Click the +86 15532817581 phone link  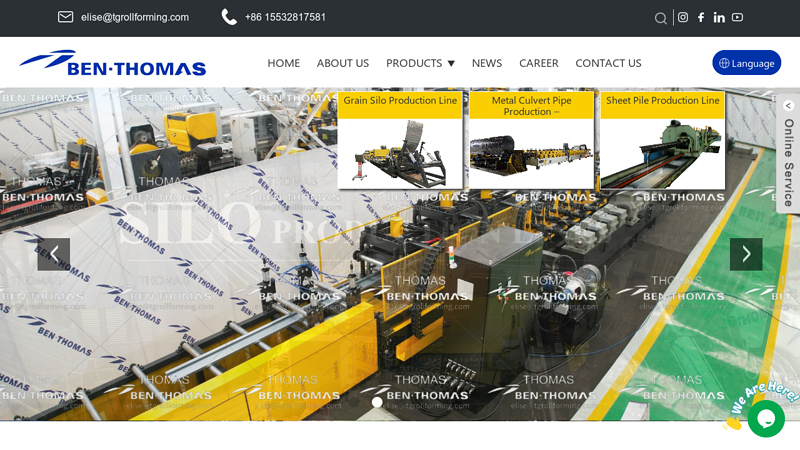(x=285, y=17)
